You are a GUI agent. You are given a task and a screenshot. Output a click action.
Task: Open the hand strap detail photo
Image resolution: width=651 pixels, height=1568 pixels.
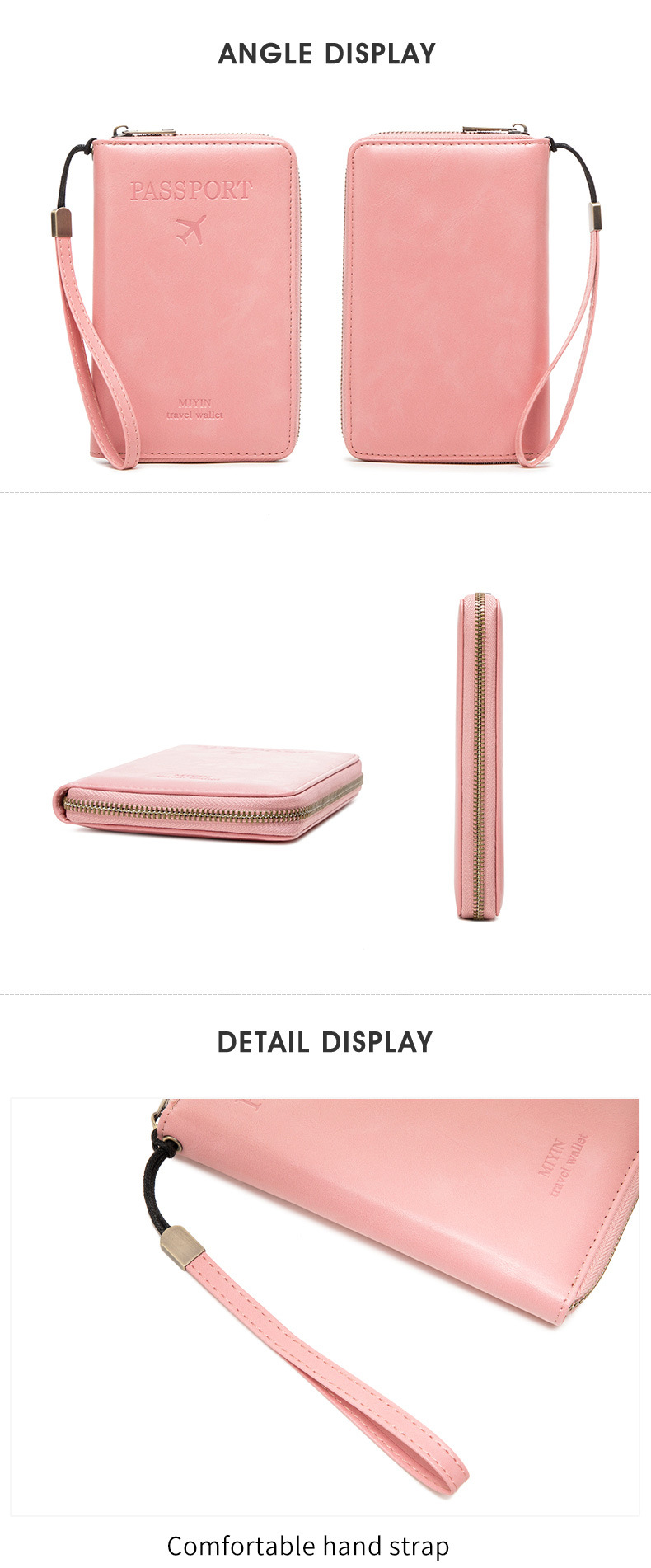pyautogui.click(x=325, y=1307)
